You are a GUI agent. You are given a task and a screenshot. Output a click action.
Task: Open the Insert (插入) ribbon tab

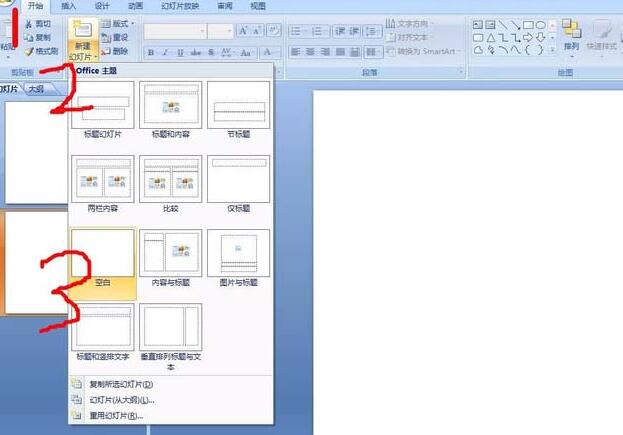coord(68,6)
